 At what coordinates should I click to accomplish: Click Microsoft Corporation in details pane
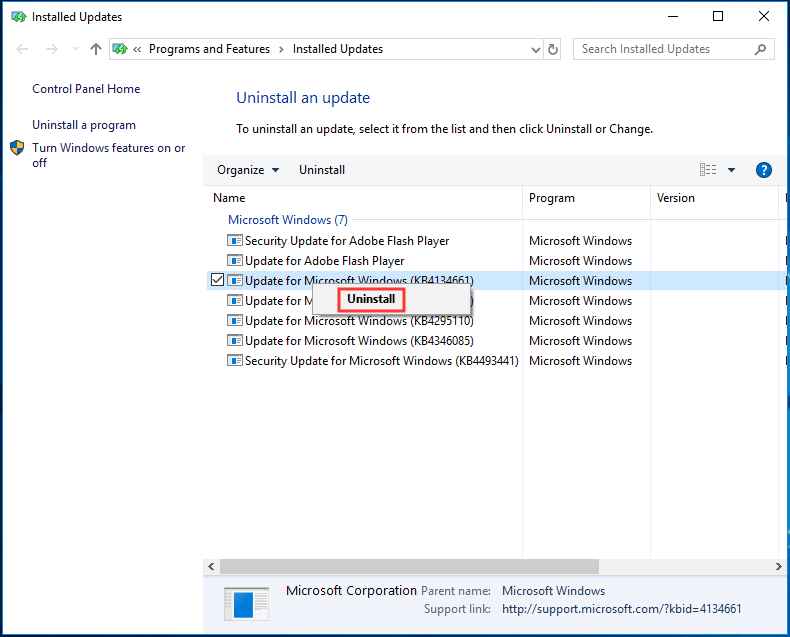351,591
